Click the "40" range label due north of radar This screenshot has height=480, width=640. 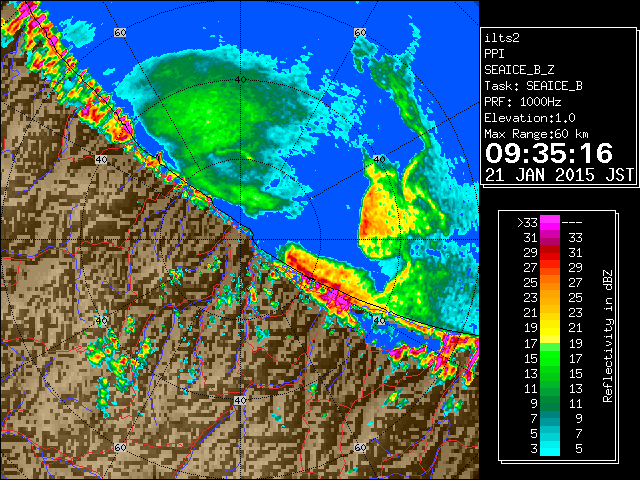point(240,80)
